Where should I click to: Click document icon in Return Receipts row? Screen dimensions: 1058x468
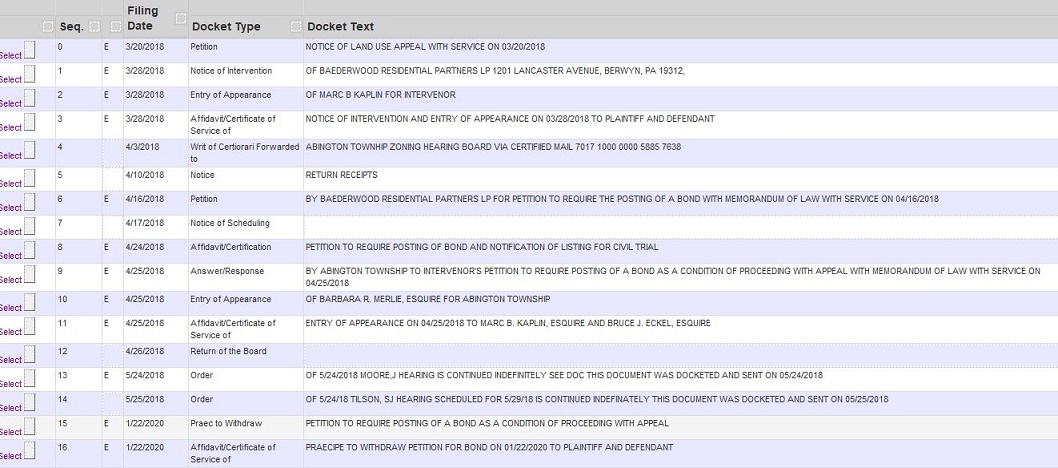[30, 178]
